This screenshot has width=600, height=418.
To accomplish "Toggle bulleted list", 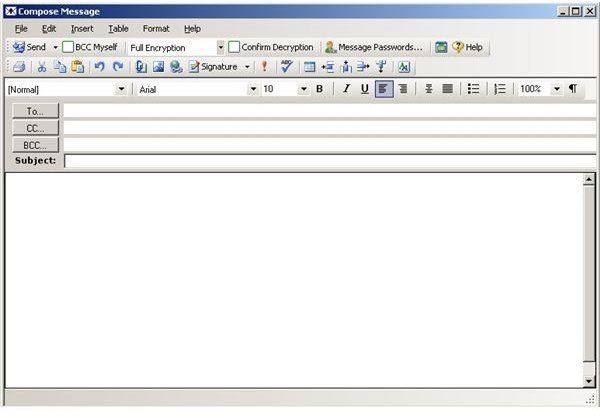I will click(473, 89).
